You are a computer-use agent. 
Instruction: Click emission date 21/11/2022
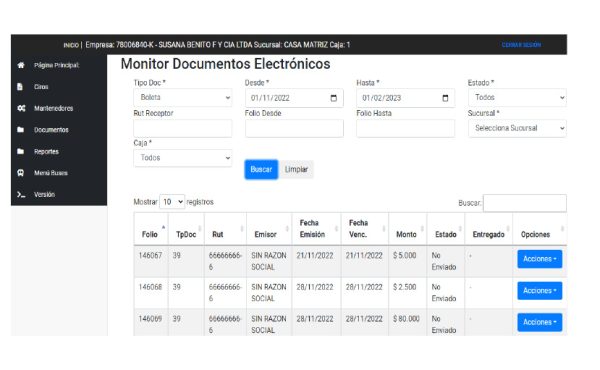pos(315,255)
